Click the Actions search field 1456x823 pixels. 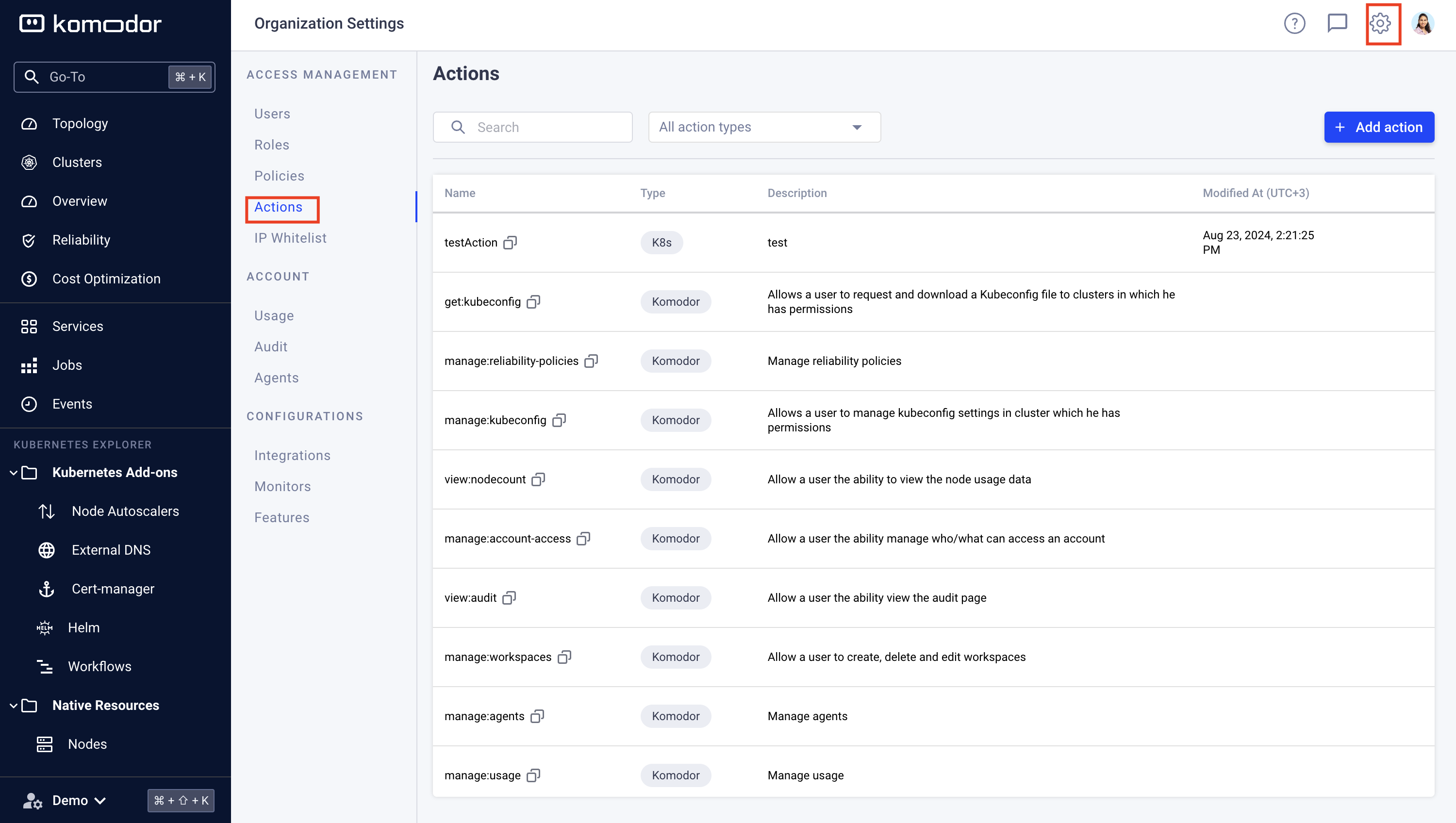(532, 127)
